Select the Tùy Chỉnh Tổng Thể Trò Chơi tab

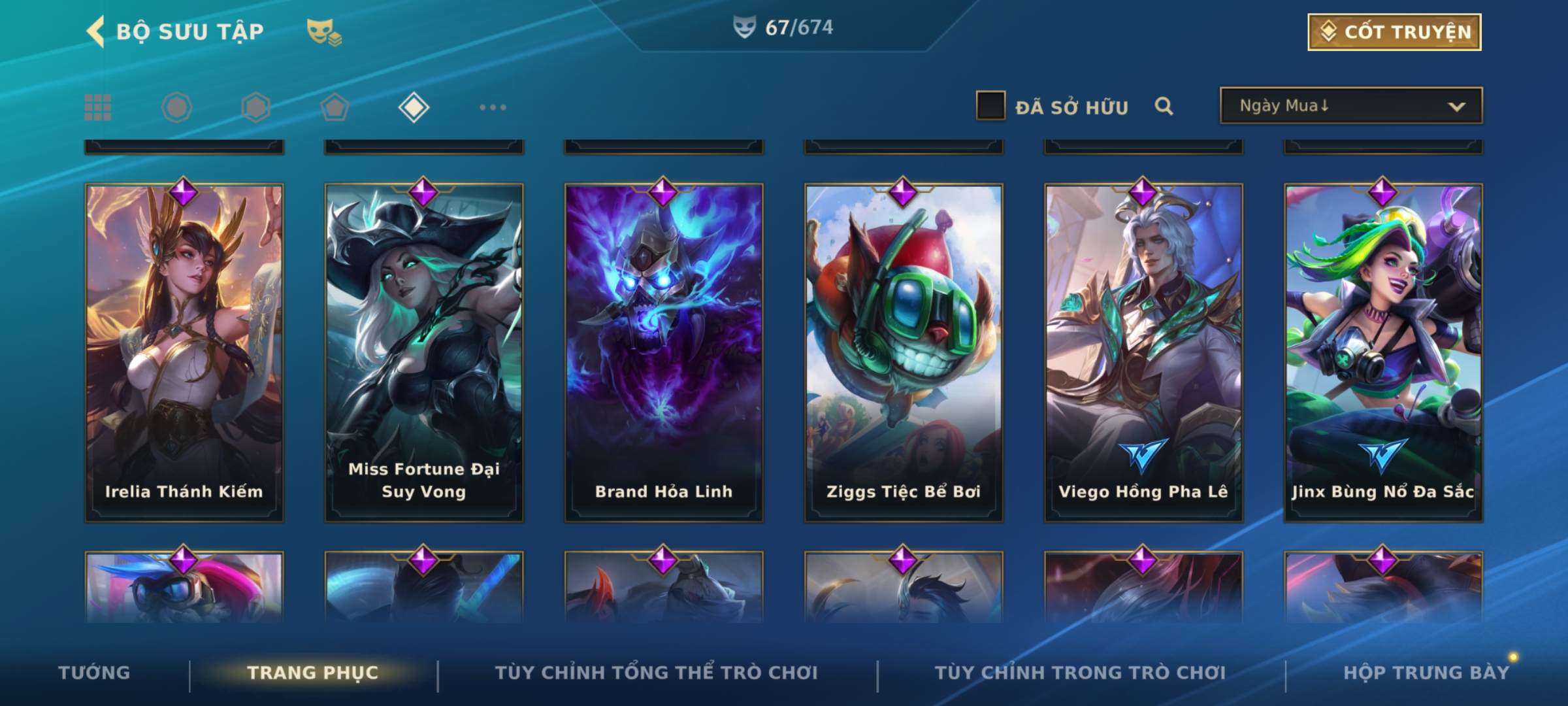coord(656,672)
